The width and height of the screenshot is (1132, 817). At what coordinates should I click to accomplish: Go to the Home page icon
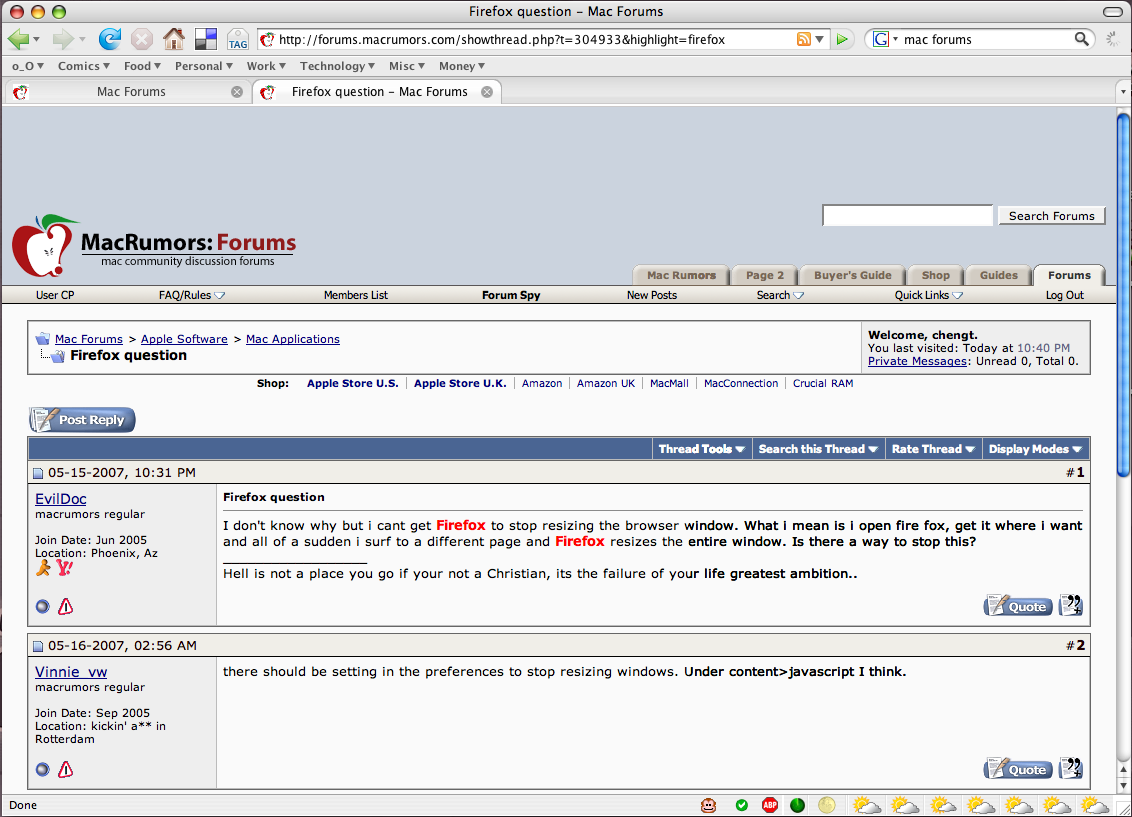(173, 39)
